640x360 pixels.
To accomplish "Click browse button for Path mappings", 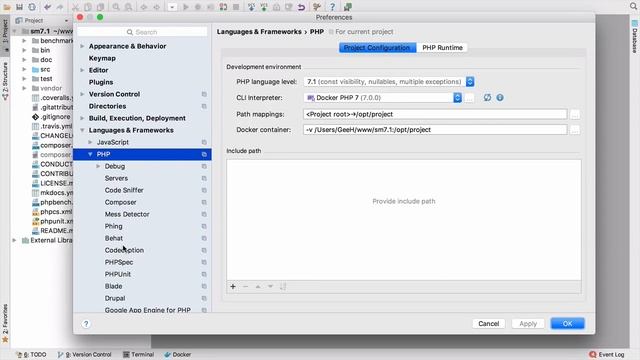I will 575,115.
